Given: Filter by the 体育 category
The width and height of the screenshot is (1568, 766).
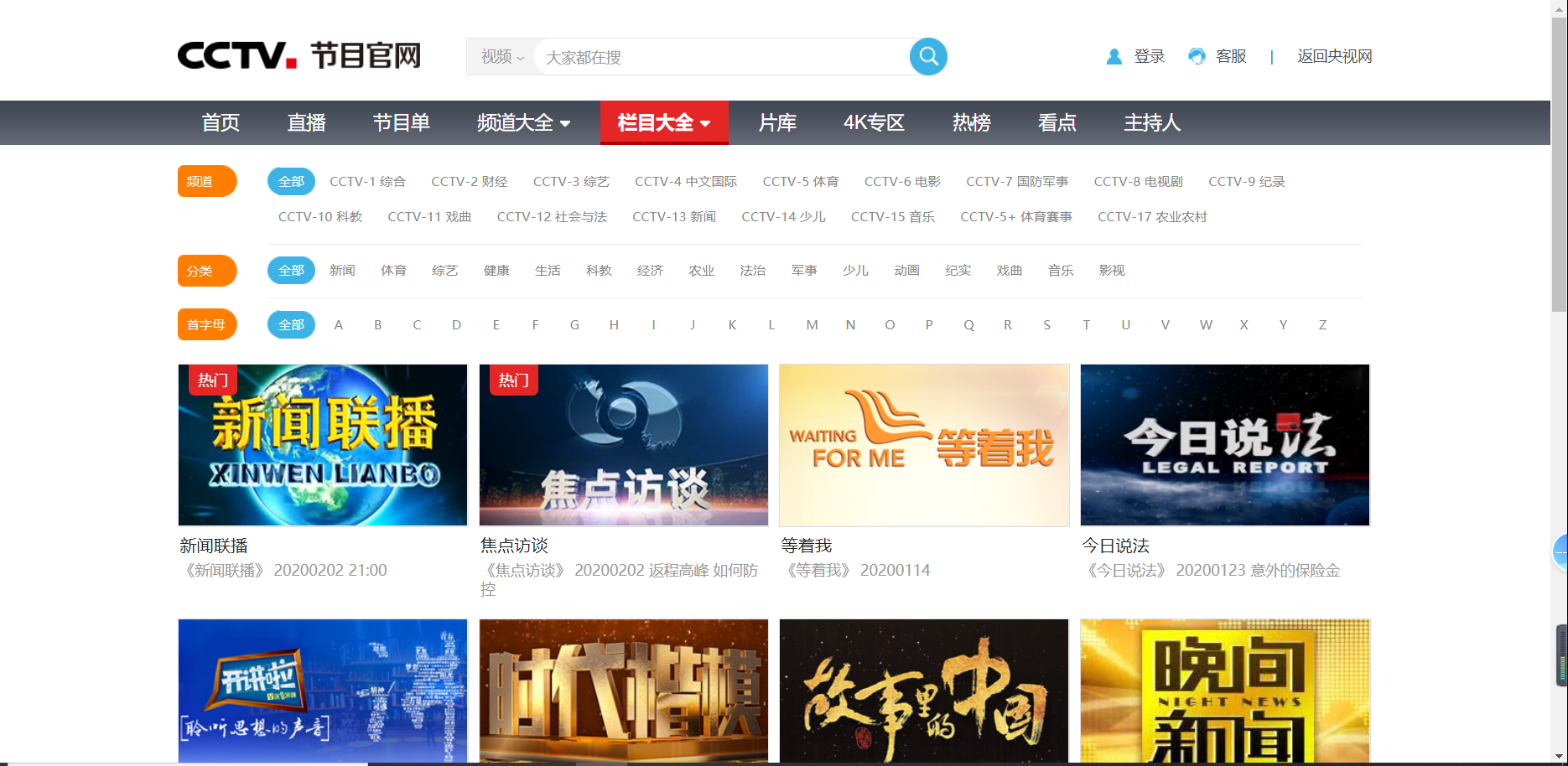Looking at the screenshot, I should coord(393,270).
